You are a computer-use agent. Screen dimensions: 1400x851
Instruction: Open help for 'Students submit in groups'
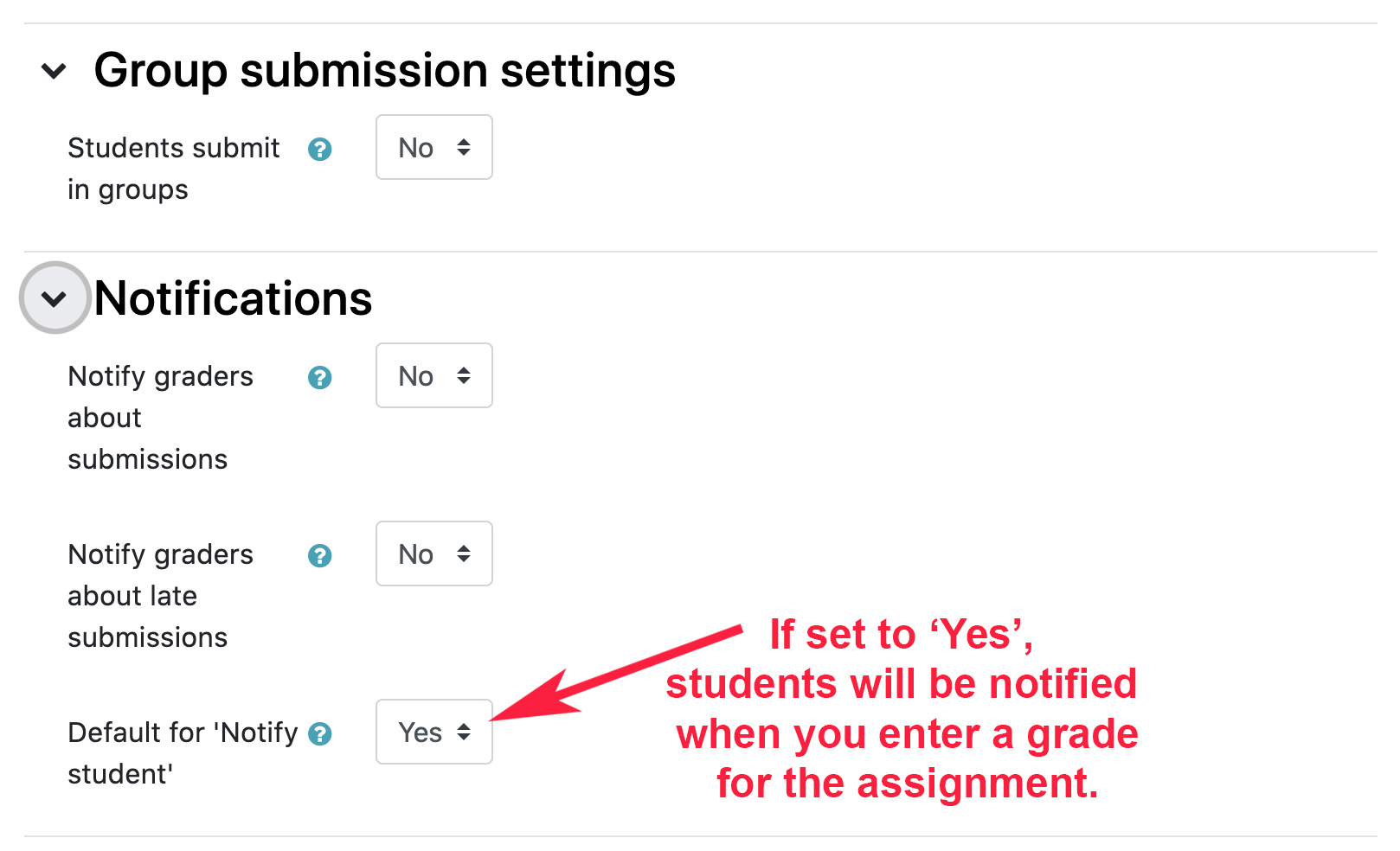click(x=320, y=150)
